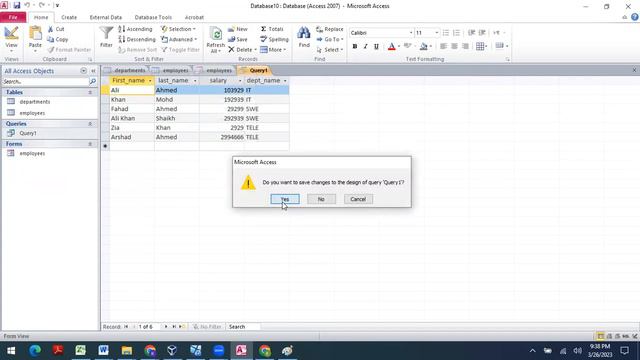Toggle Bold formatting

point(355,47)
